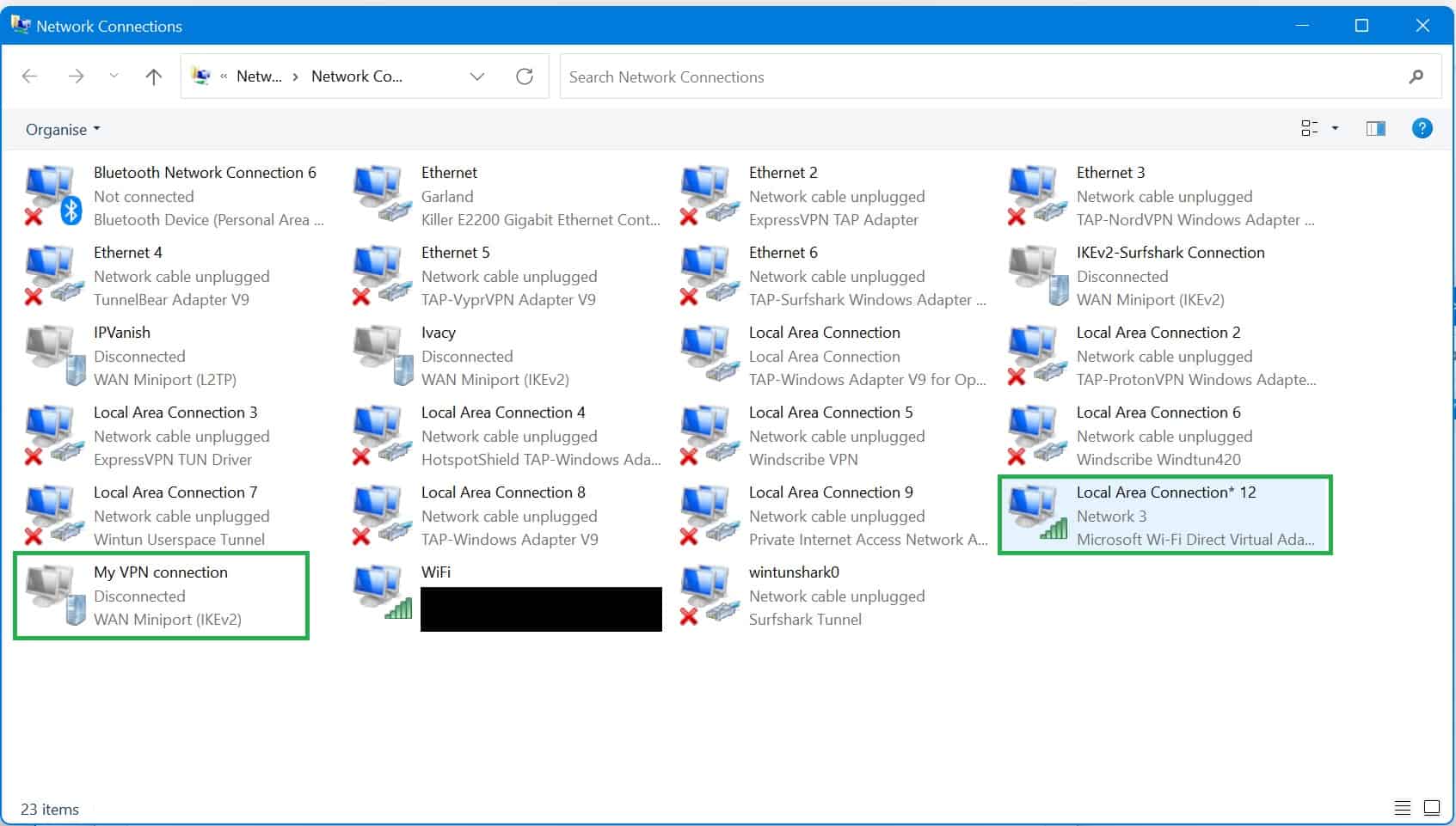Click the Netw... breadcrumb segment

259,76
